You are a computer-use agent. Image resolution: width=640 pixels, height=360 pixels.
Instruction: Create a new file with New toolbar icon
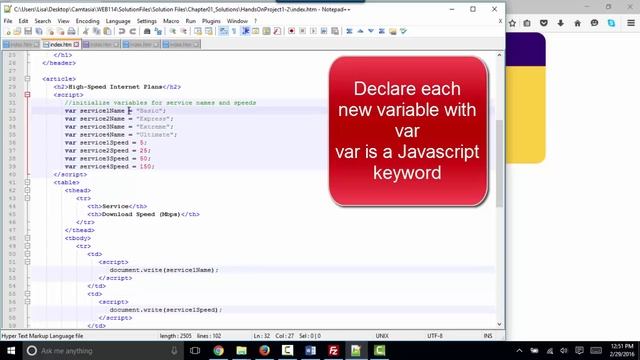pos(7,31)
